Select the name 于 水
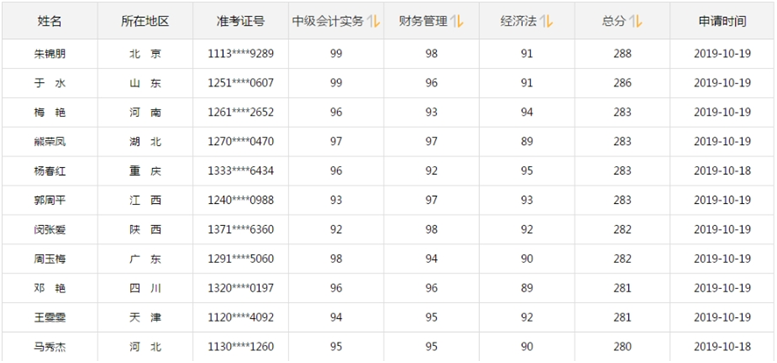 point(50,83)
